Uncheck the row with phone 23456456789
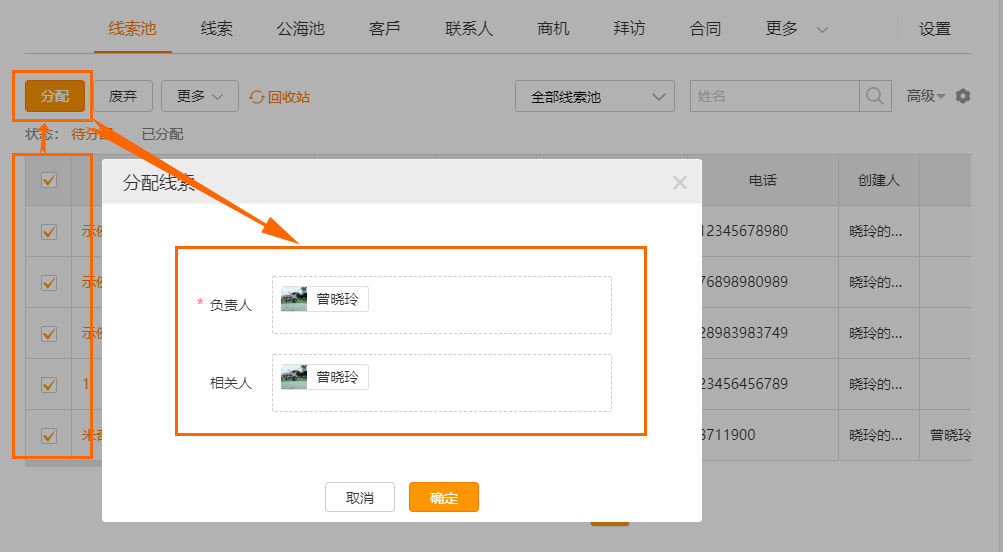This screenshot has width=1003, height=552. pyautogui.click(x=49, y=384)
